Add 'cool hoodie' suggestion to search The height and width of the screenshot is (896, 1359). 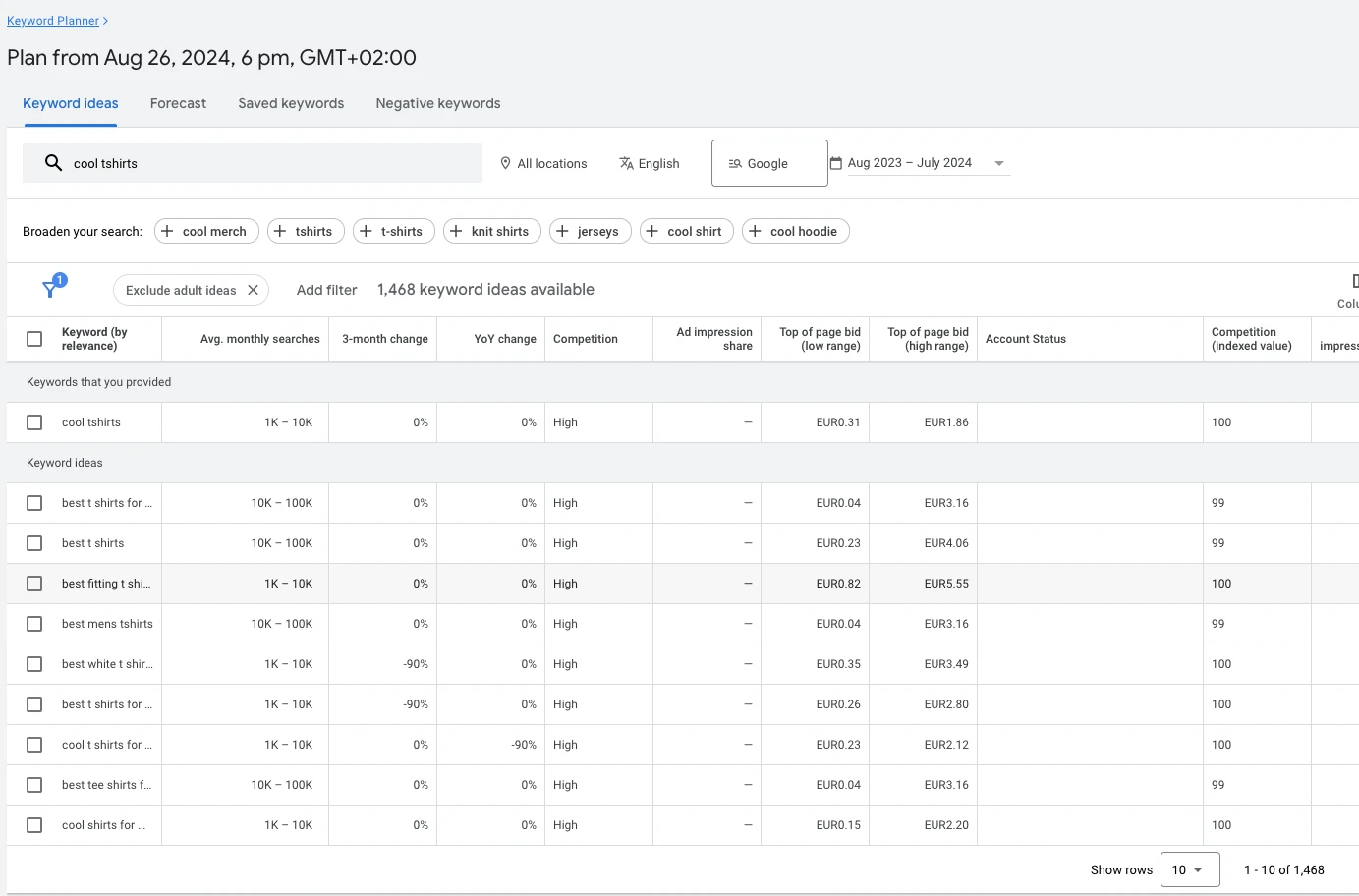[795, 231]
